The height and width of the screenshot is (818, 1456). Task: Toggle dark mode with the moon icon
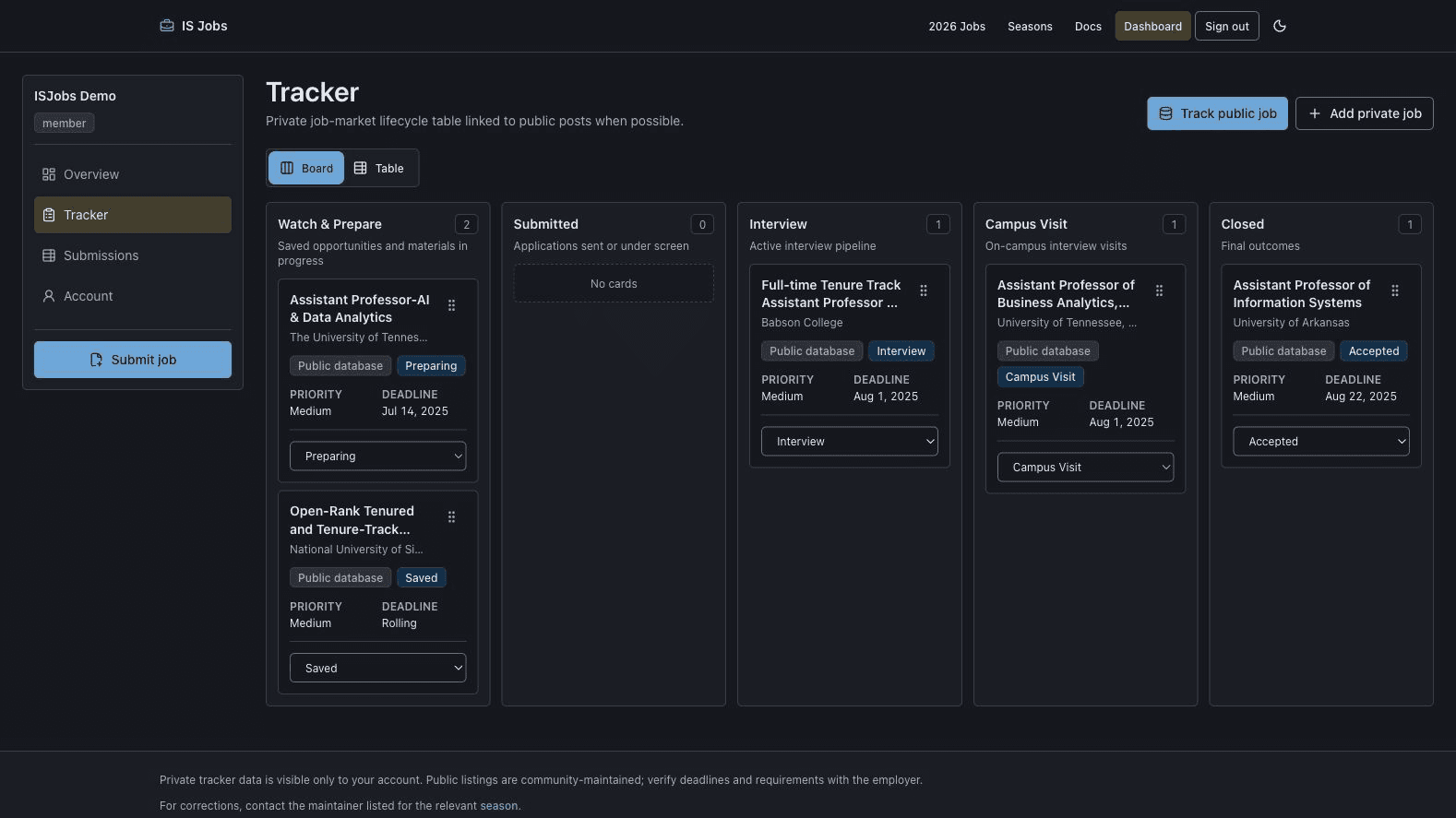tap(1280, 26)
